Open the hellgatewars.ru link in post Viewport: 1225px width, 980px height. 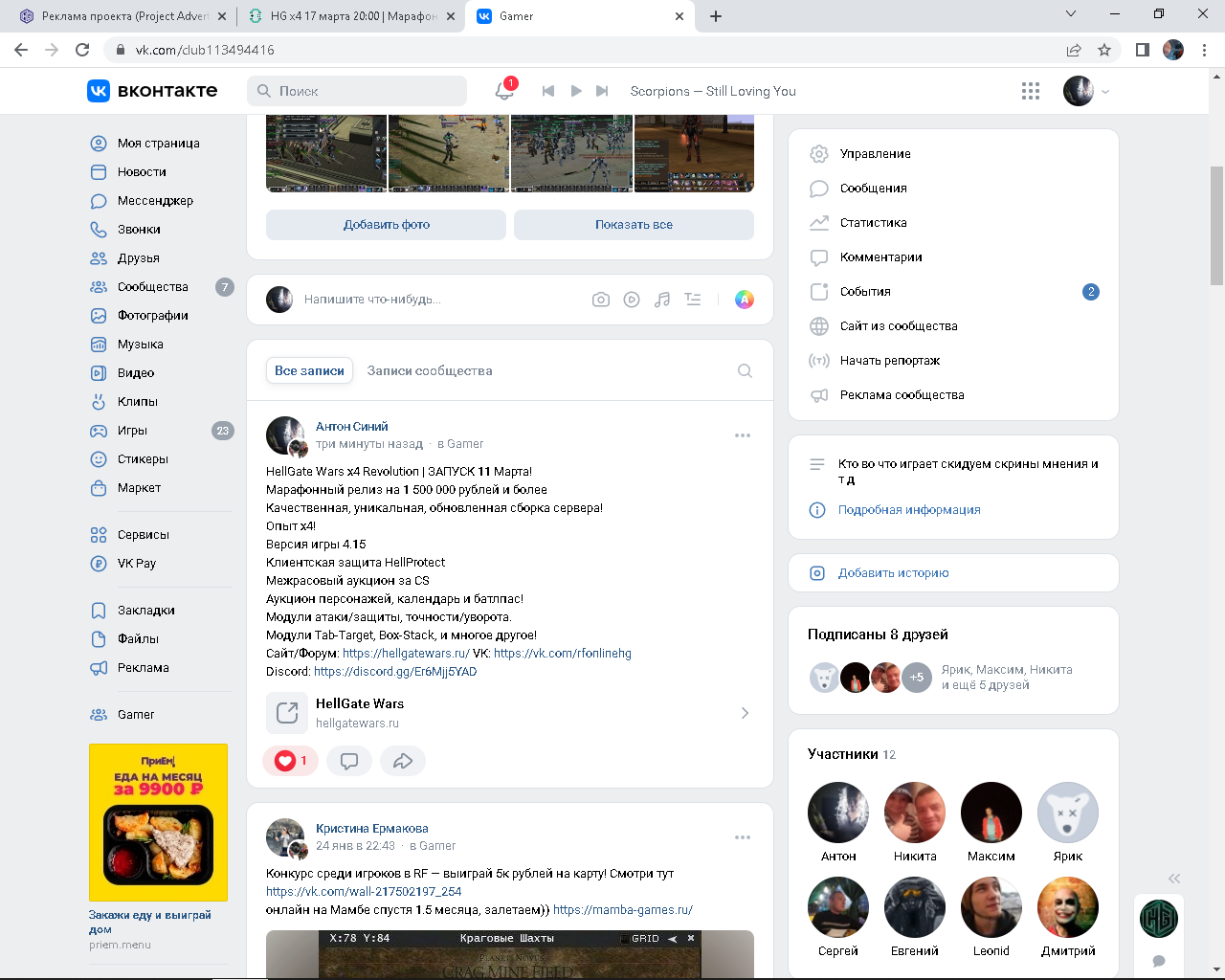(x=406, y=654)
